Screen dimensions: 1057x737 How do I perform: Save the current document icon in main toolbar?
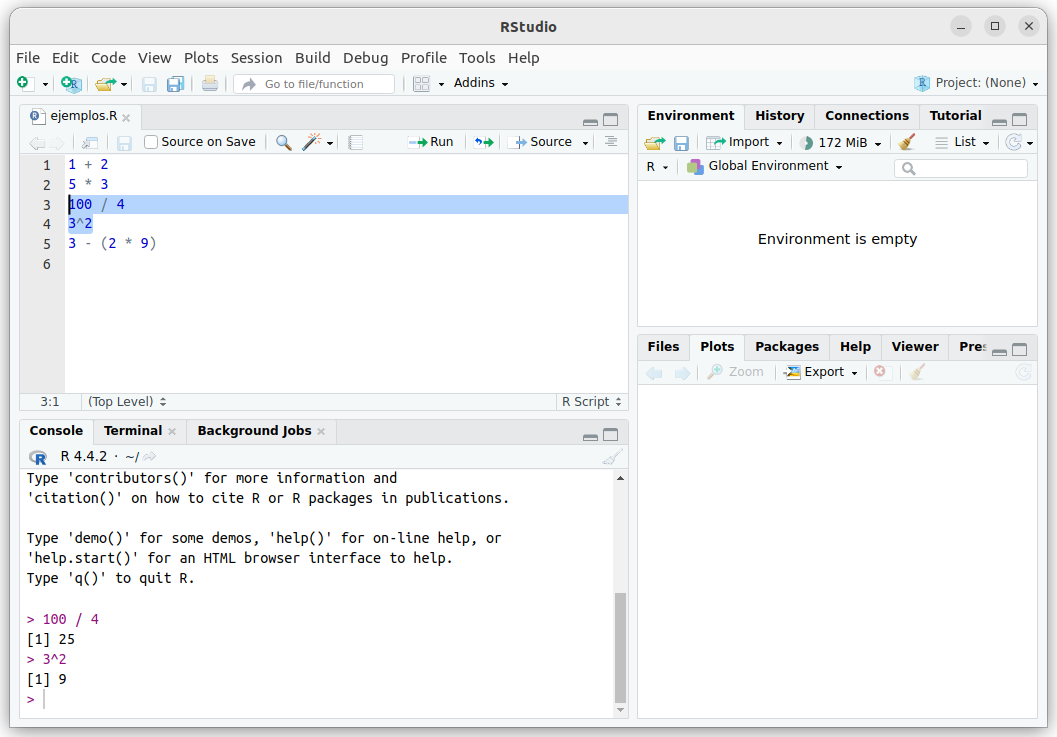coord(149,84)
